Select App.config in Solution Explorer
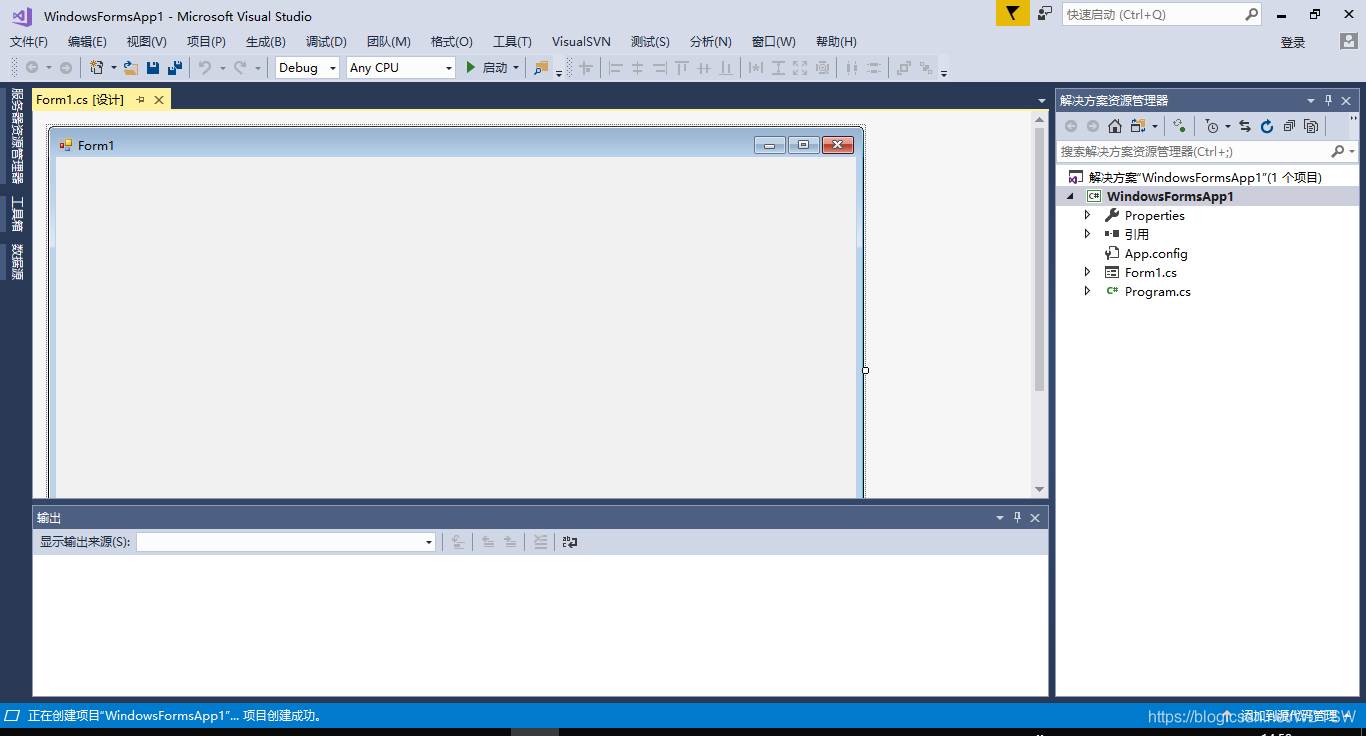The width and height of the screenshot is (1366, 736). coord(1156,253)
